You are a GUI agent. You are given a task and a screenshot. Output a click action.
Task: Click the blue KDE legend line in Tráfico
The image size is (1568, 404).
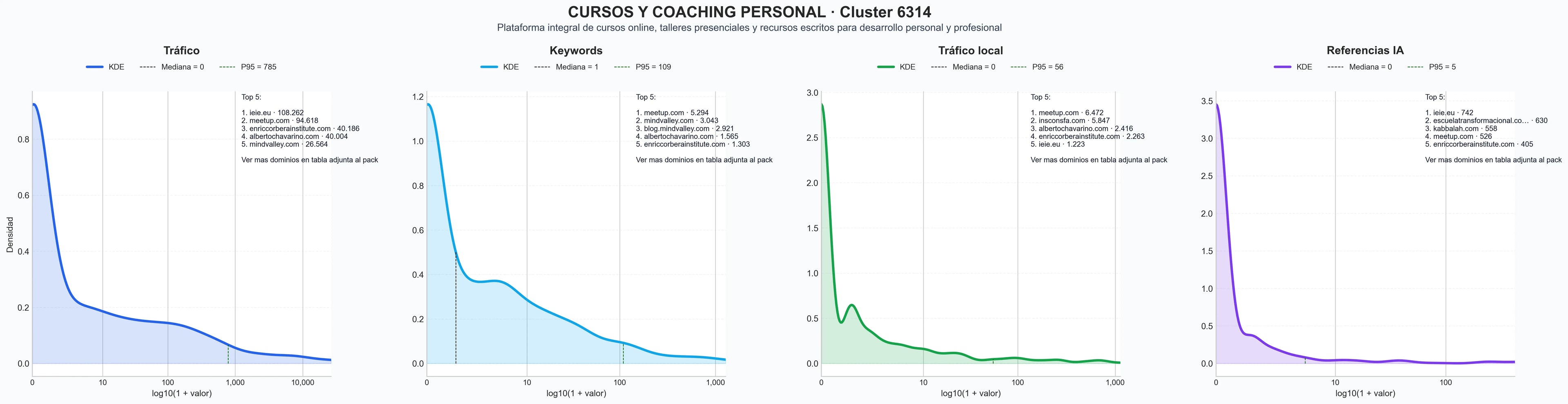[94, 67]
